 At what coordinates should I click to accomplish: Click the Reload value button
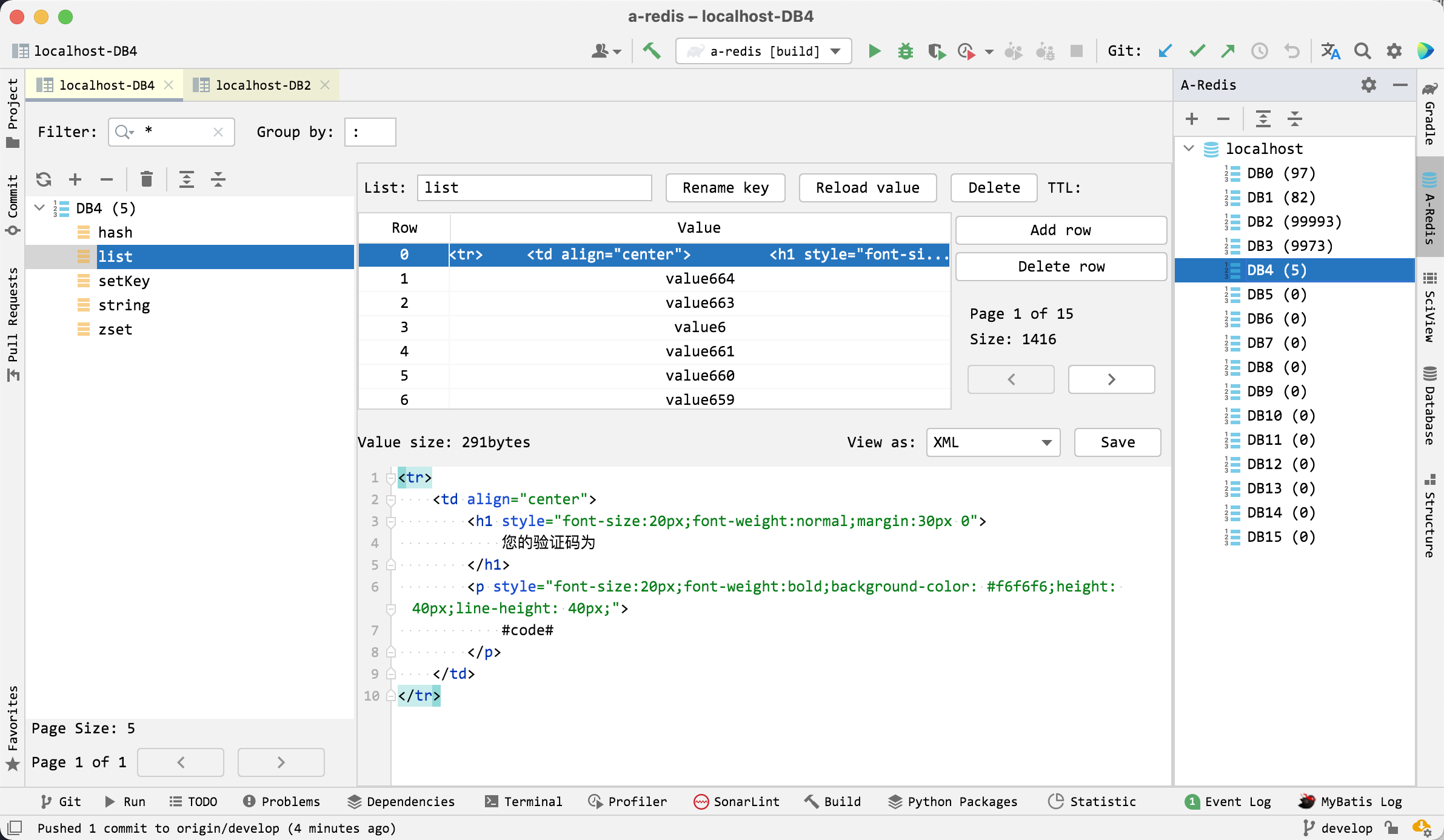click(x=867, y=188)
